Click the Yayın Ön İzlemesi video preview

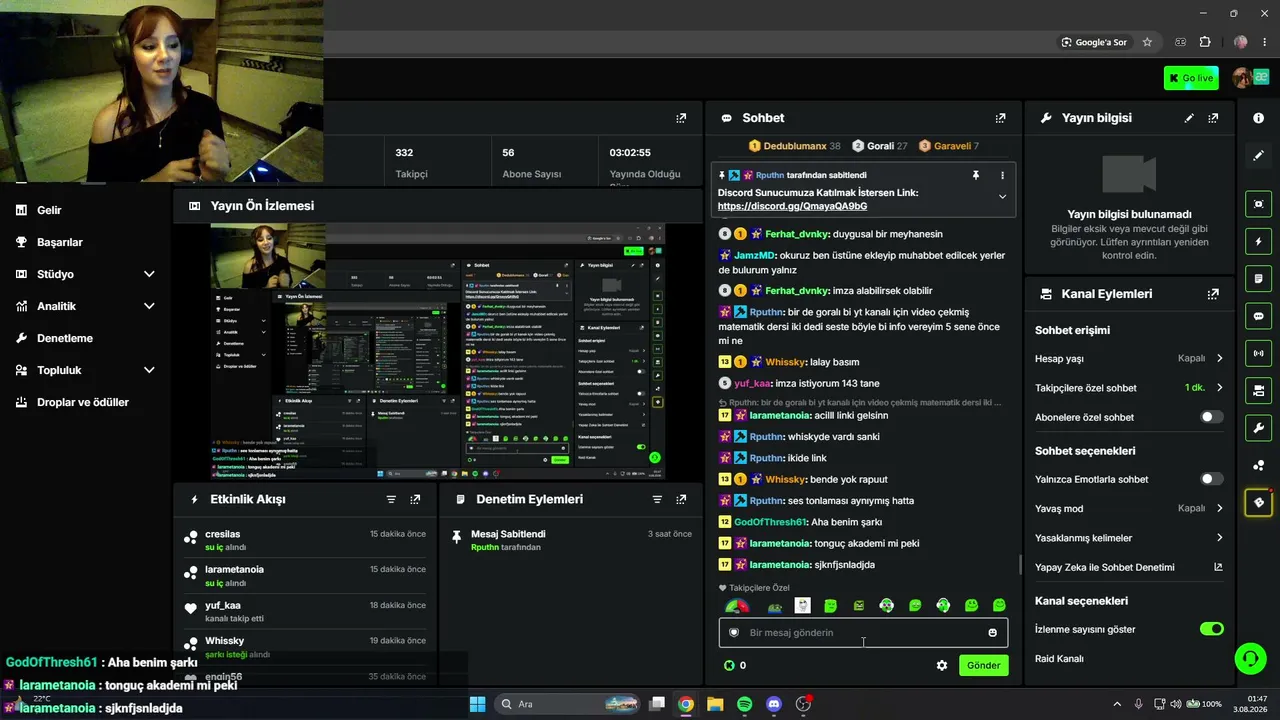(x=438, y=351)
